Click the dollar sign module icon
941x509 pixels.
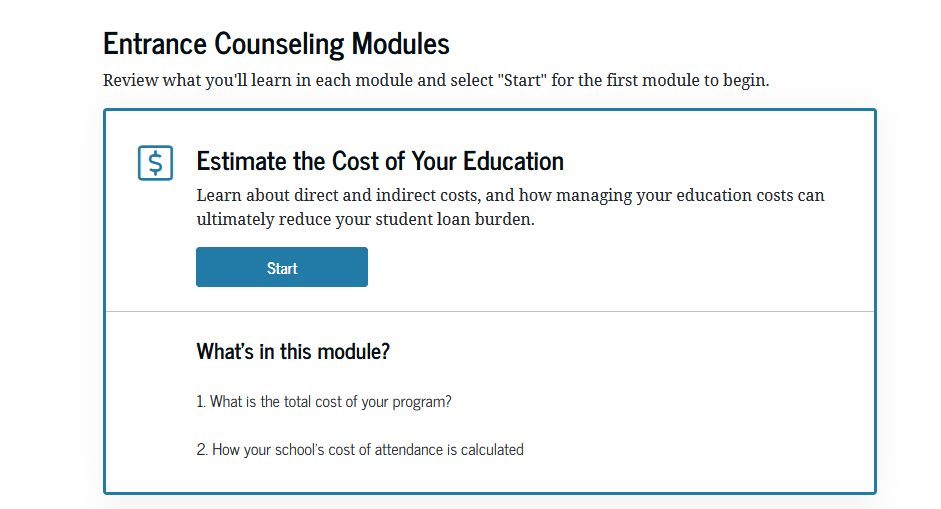(155, 163)
